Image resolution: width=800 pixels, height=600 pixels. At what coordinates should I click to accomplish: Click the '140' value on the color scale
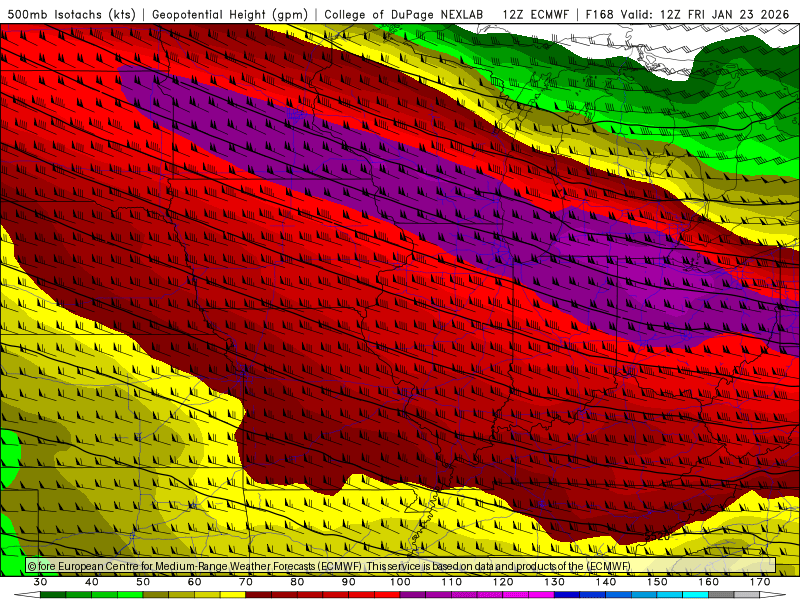coord(606,582)
